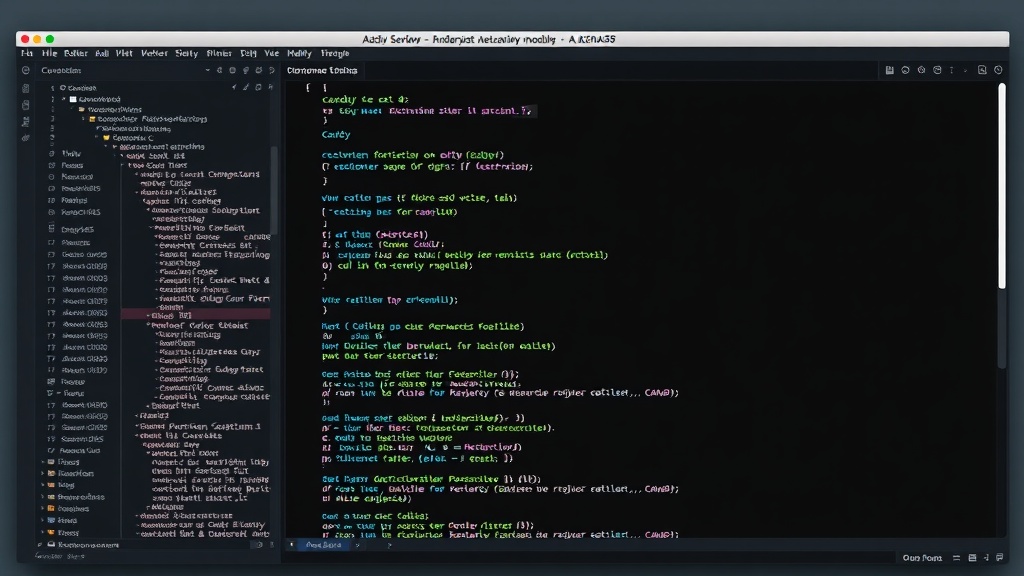
Task: Open the 'Baller' menu in the menu bar
Action: point(76,54)
